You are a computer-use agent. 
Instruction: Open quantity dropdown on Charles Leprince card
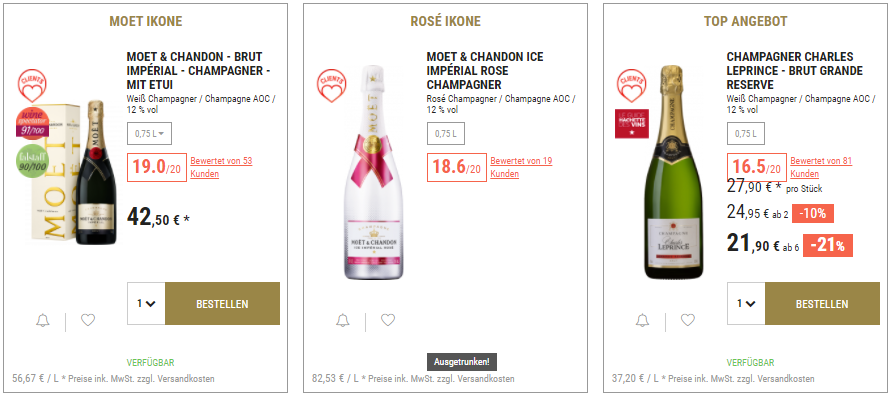click(x=746, y=304)
